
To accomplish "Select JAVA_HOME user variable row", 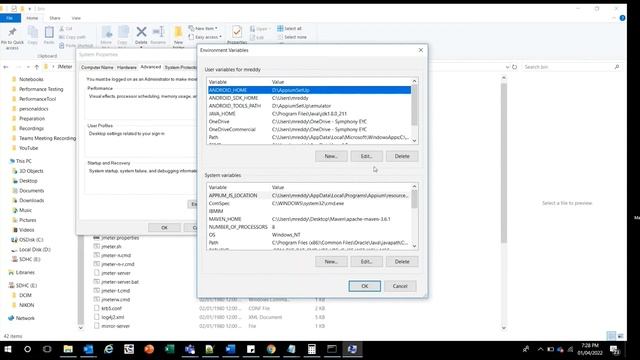I will point(309,114).
